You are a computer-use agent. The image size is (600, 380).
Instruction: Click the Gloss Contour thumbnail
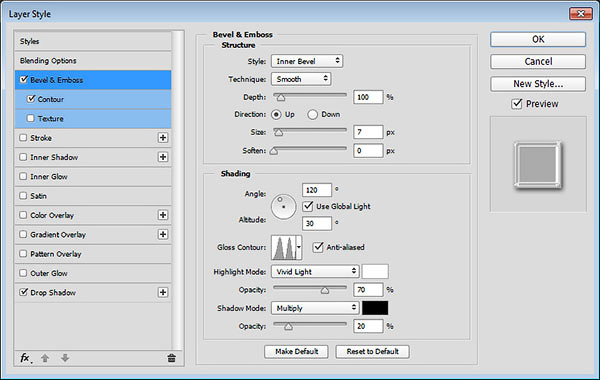(x=284, y=247)
